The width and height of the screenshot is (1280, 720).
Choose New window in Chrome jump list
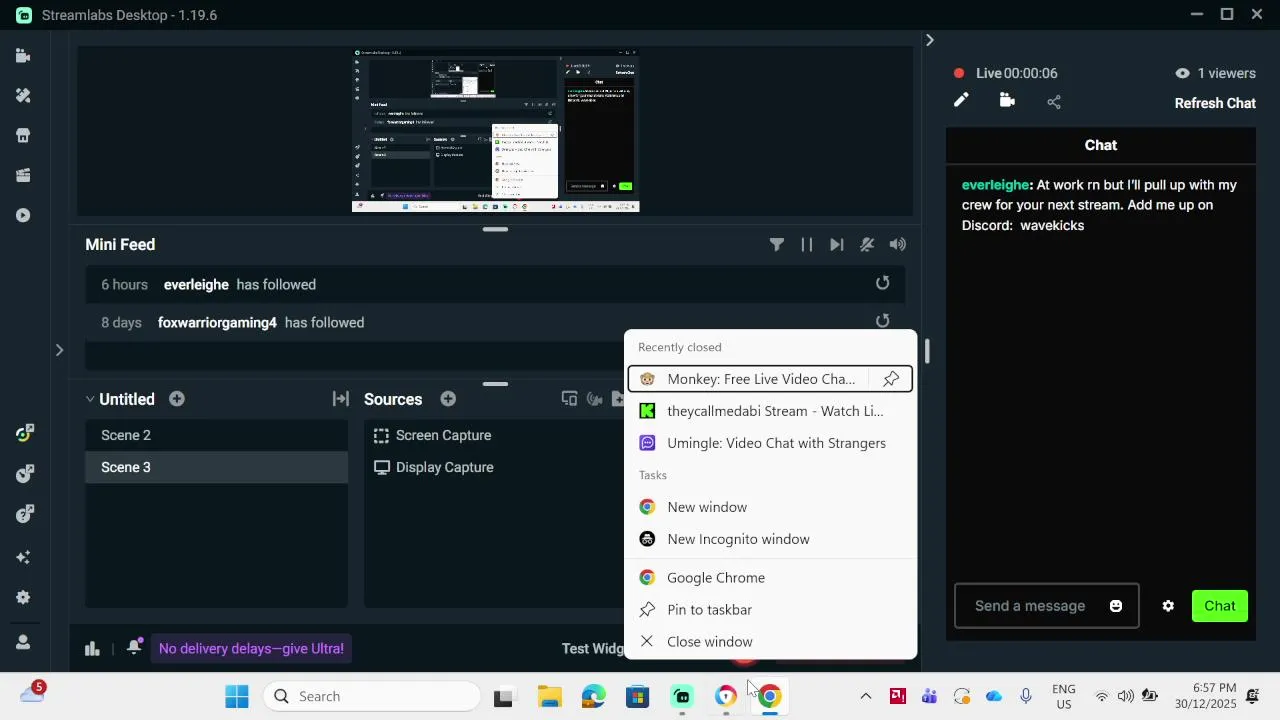pos(770,507)
